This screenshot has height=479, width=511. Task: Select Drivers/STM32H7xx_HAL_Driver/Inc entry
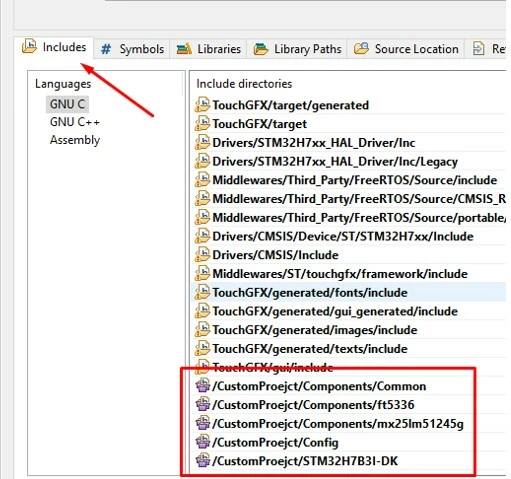pos(349,143)
